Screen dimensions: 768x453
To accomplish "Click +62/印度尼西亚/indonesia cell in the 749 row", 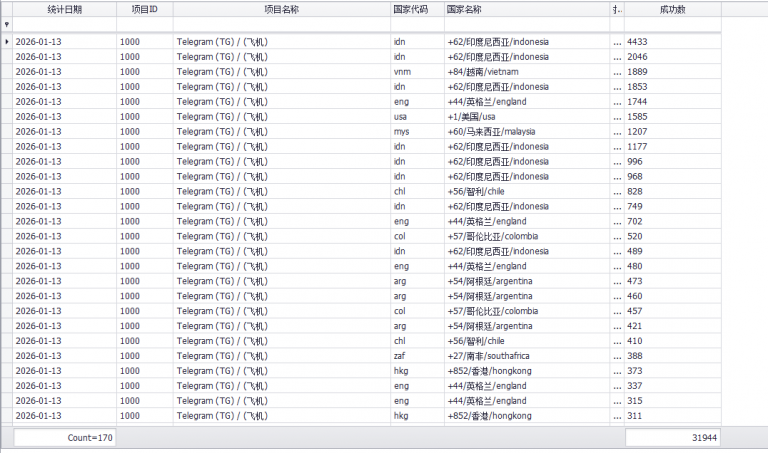I will tap(527, 206).
